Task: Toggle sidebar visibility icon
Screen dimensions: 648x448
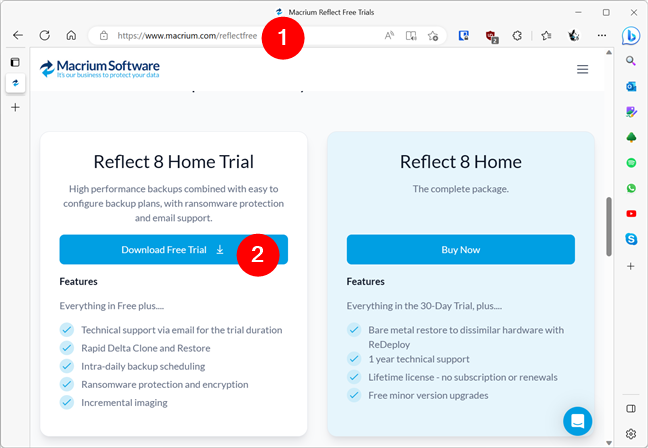Action: (x=631, y=409)
